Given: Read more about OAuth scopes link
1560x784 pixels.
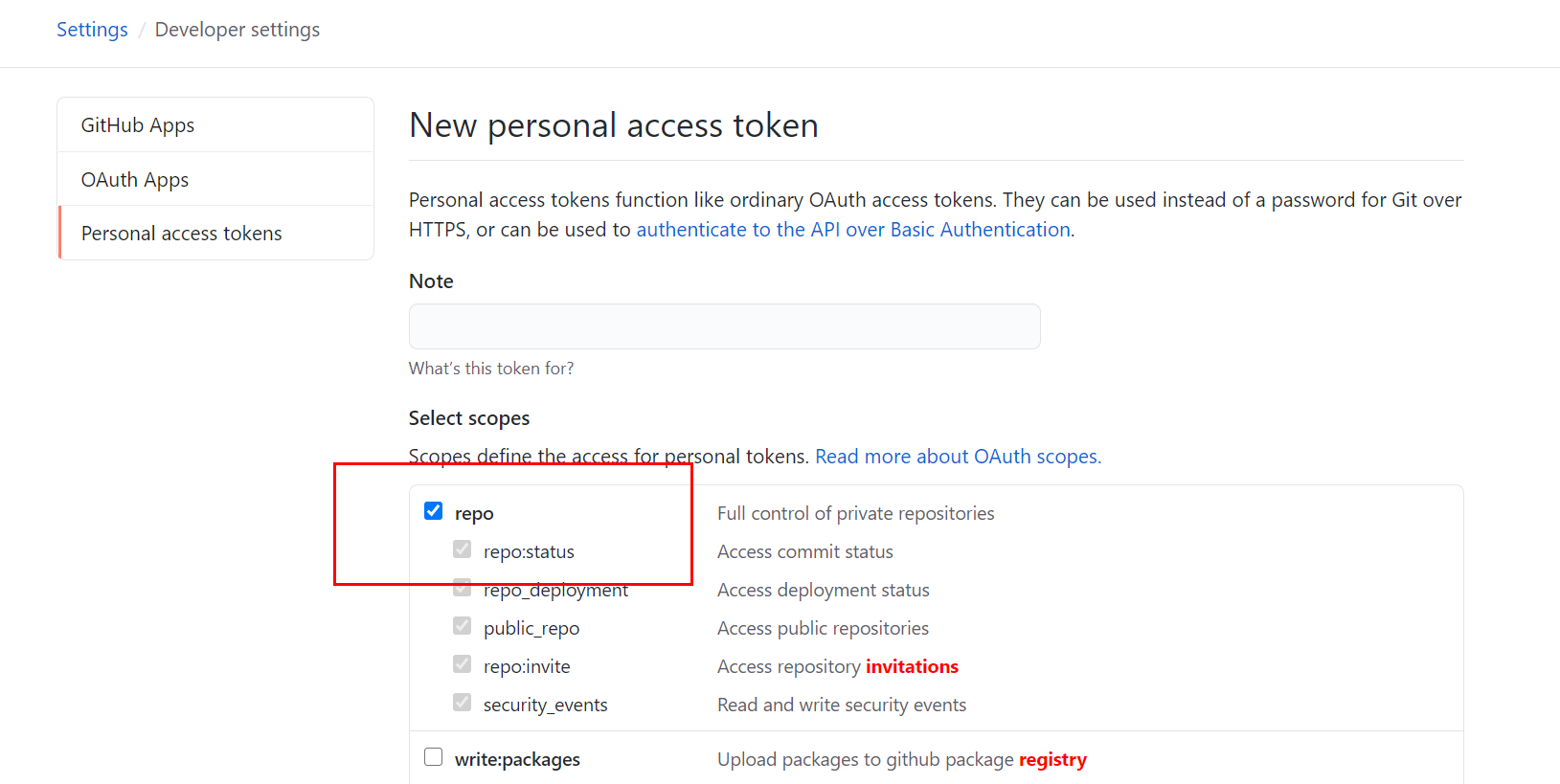Looking at the screenshot, I should coord(958,457).
